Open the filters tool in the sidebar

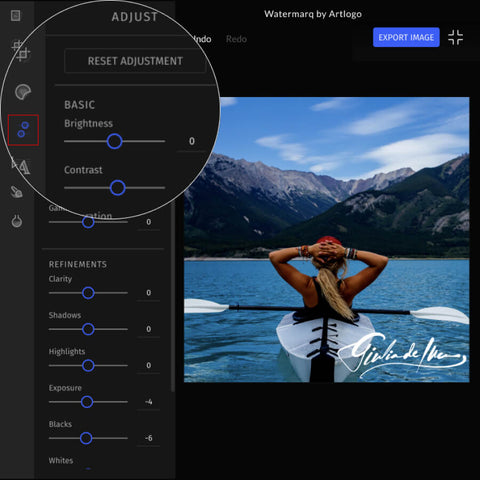(x=23, y=92)
